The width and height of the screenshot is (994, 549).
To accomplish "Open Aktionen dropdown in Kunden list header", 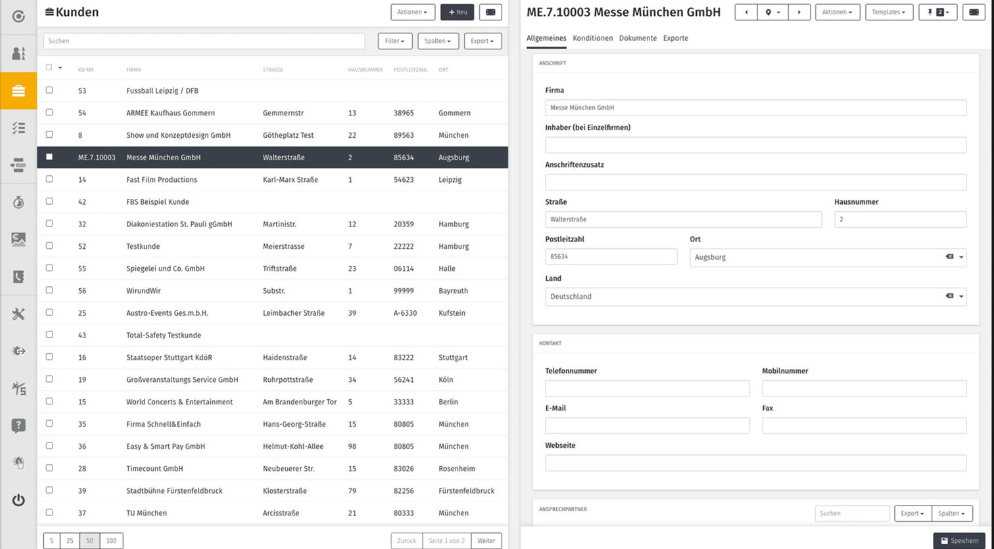I will click(413, 12).
